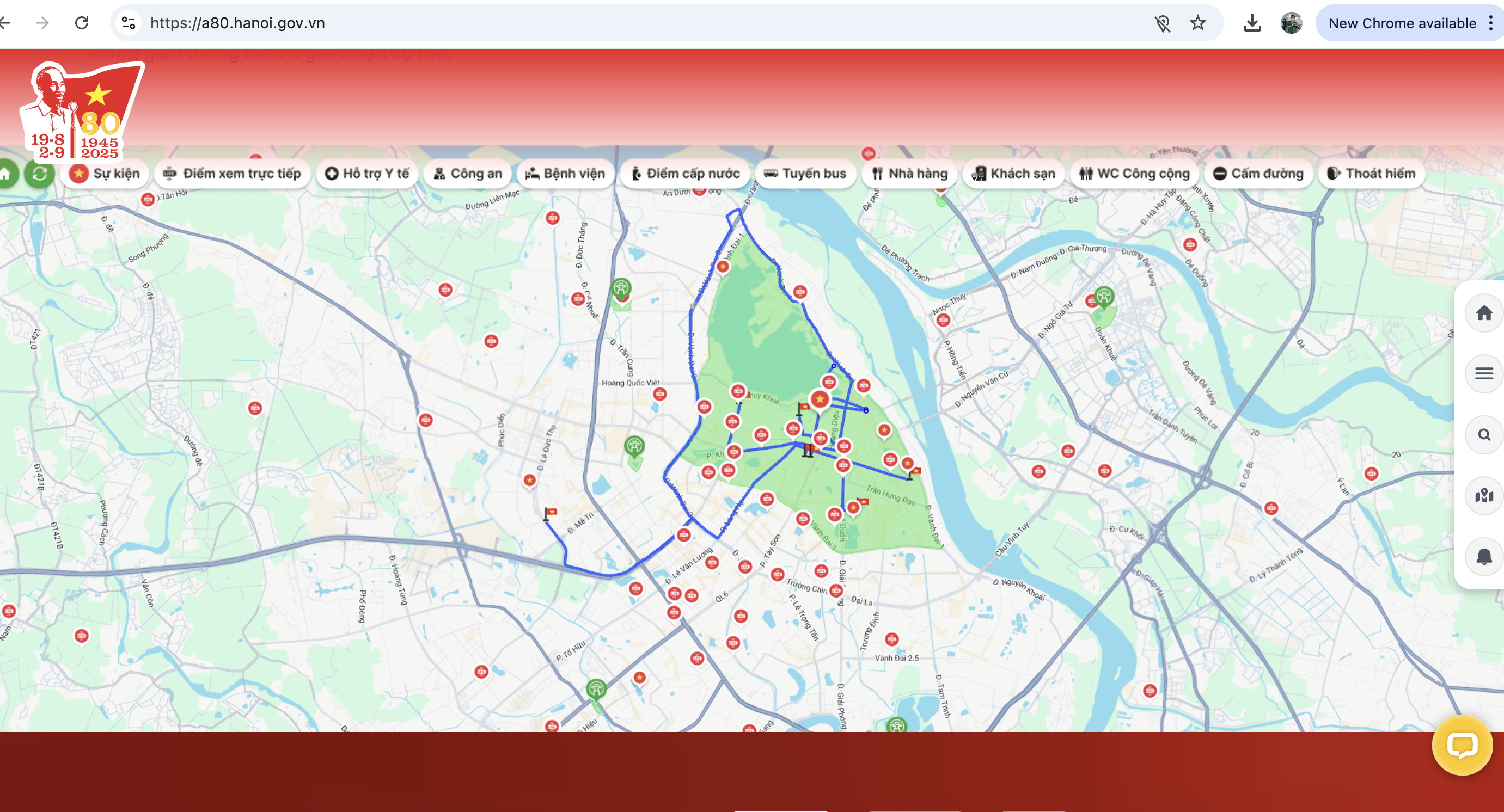Viewport: 1504px width, 812px height.
Task: Click the WC Công cộng button
Action: tap(1134, 174)
